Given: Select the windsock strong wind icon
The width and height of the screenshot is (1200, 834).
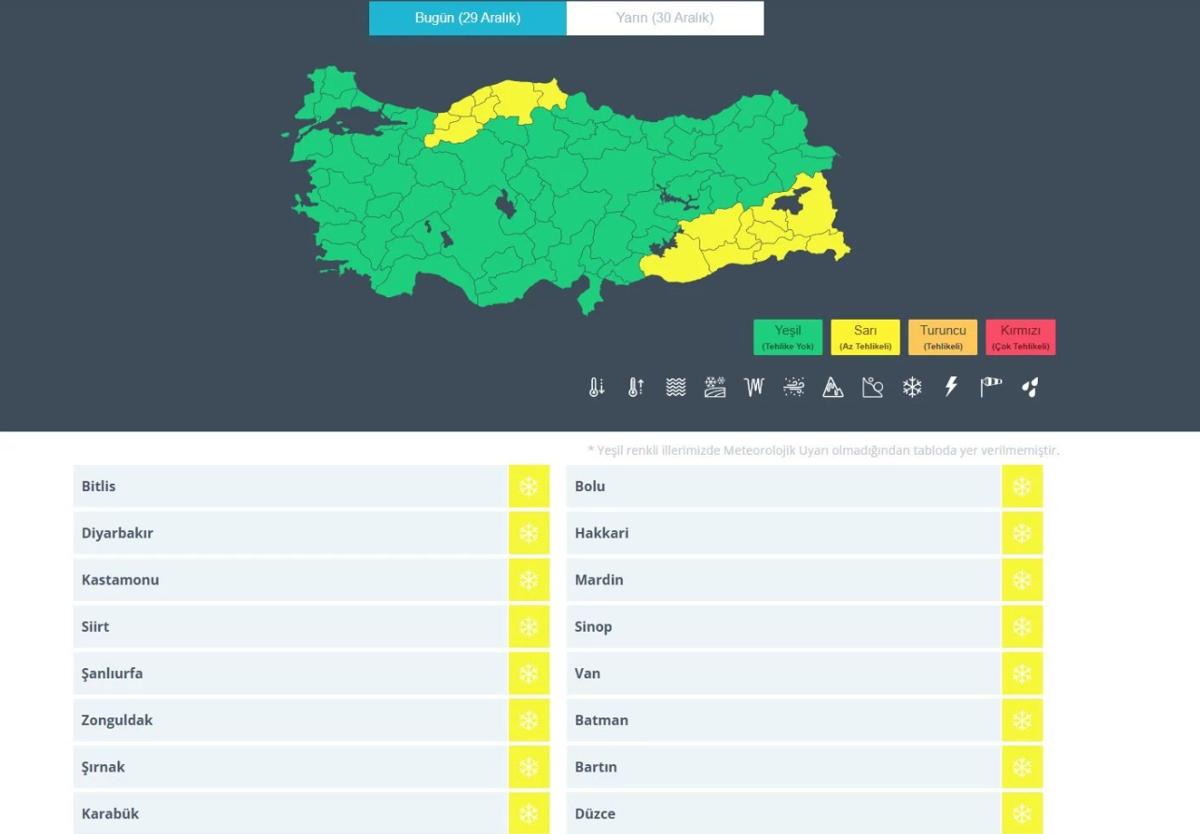Looking at the screenshot, I should point(991,387).
